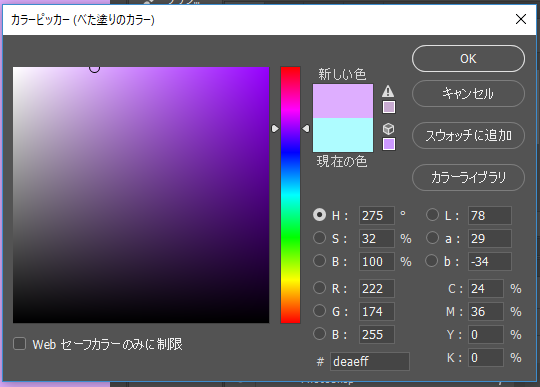540x387 pixels.
Task: Click the right hue slider arrow
Action: pos(306,128)
